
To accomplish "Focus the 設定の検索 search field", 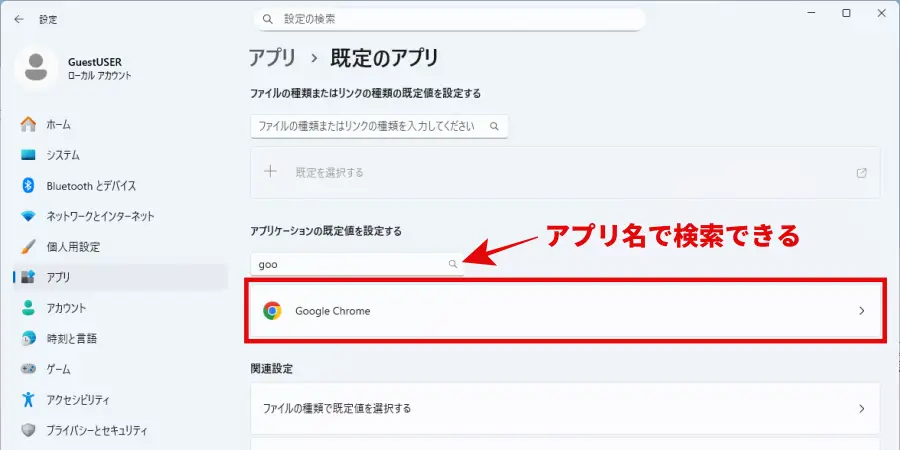I will tap(450, 19).
